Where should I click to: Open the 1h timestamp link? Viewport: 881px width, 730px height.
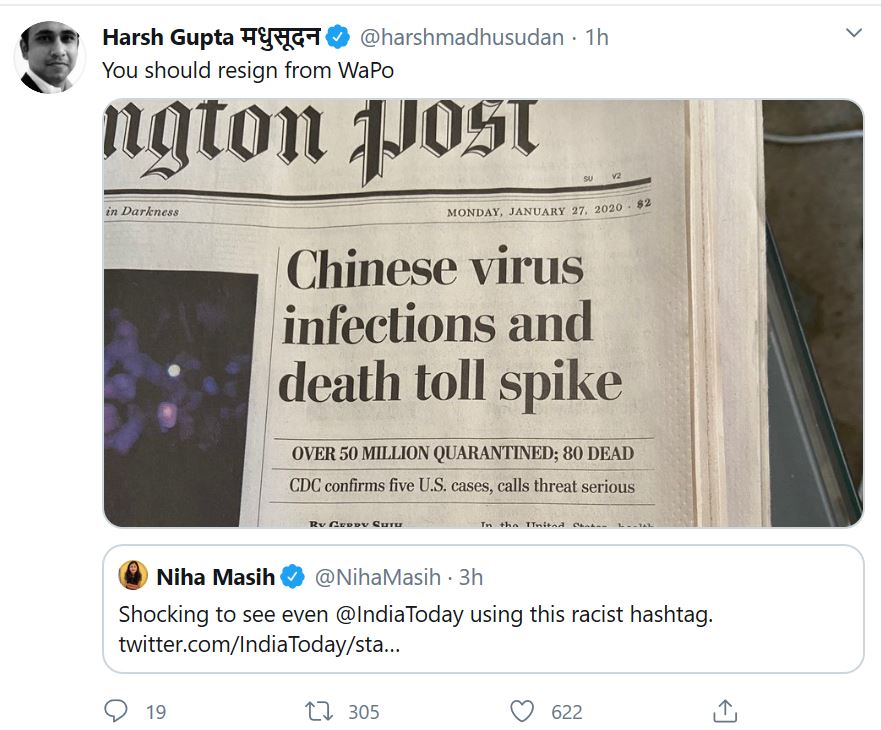click(597, 38)
